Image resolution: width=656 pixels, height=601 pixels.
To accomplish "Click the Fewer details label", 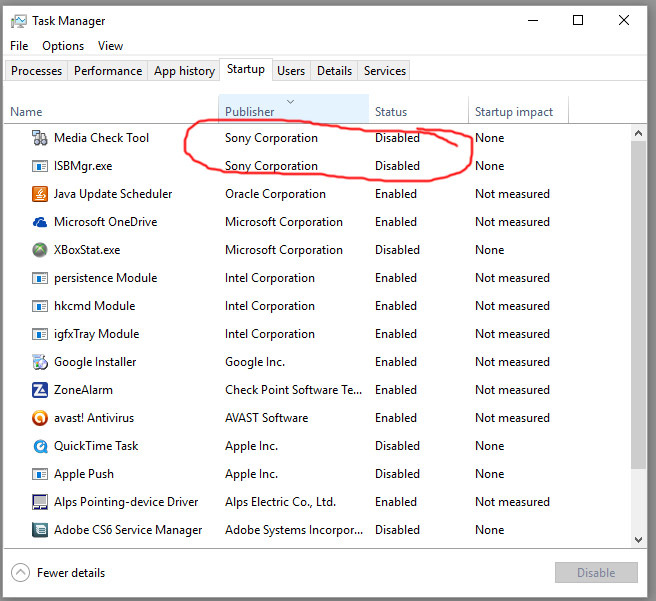I will [71, 573].
